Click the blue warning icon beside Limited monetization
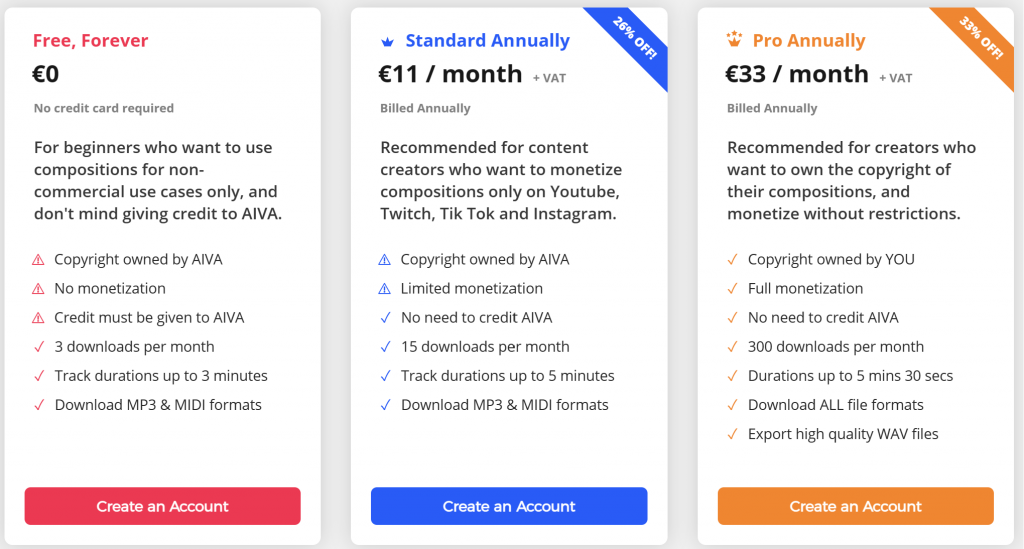Image resolution: width=1024 pixels, height=549 pixels. coord(385,289)
